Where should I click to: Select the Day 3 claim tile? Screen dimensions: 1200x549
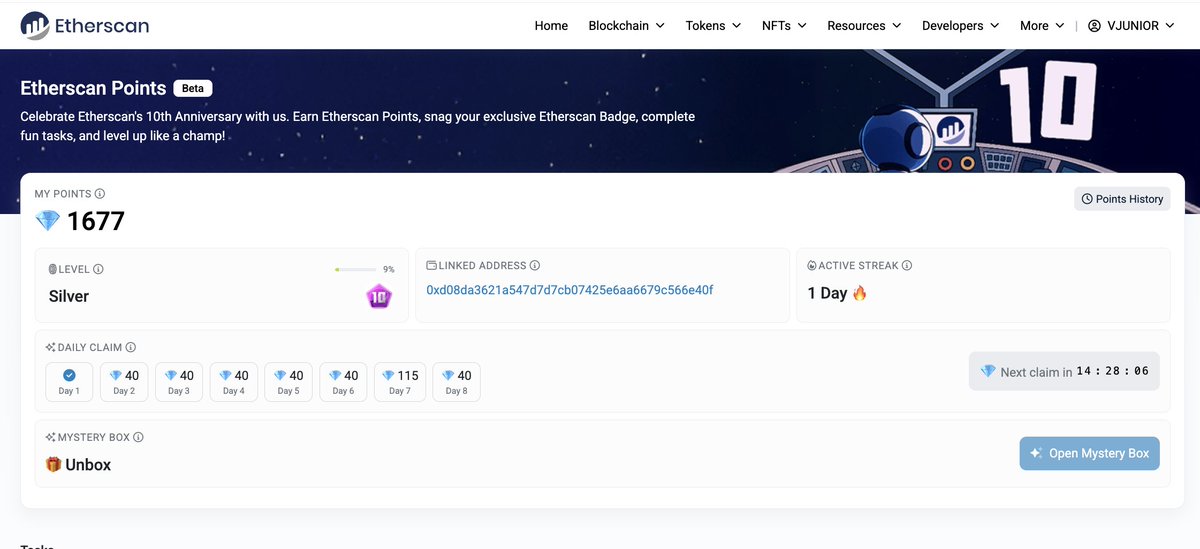179,382
